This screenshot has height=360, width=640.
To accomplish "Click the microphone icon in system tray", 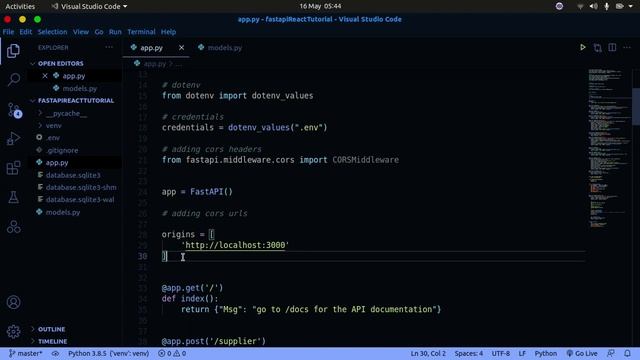I will 607,6.
